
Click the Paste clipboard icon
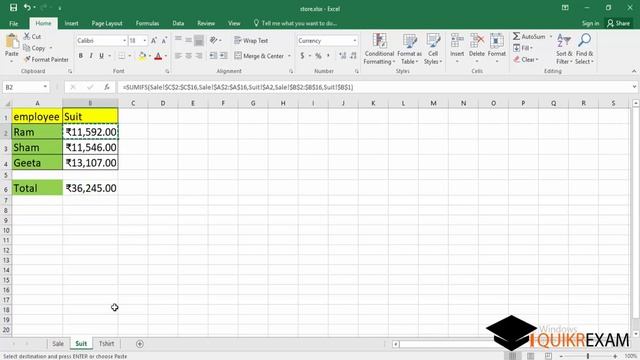pyautogui.click(x=12, y=42)
